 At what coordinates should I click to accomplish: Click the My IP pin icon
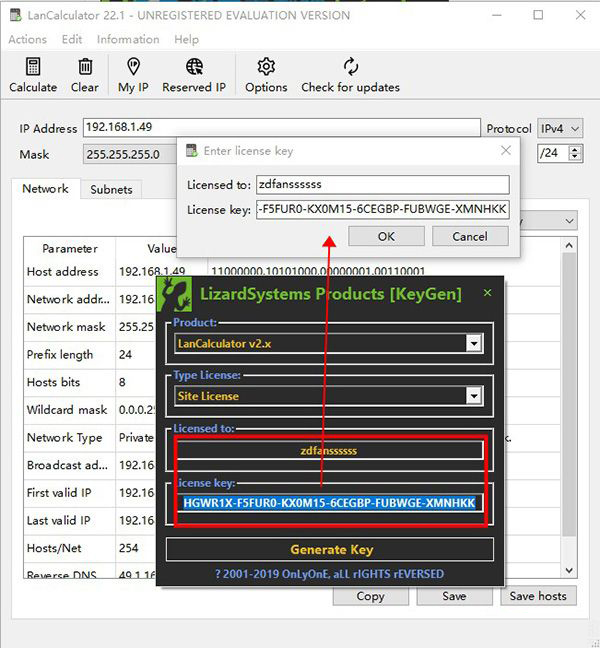point(133,67)
